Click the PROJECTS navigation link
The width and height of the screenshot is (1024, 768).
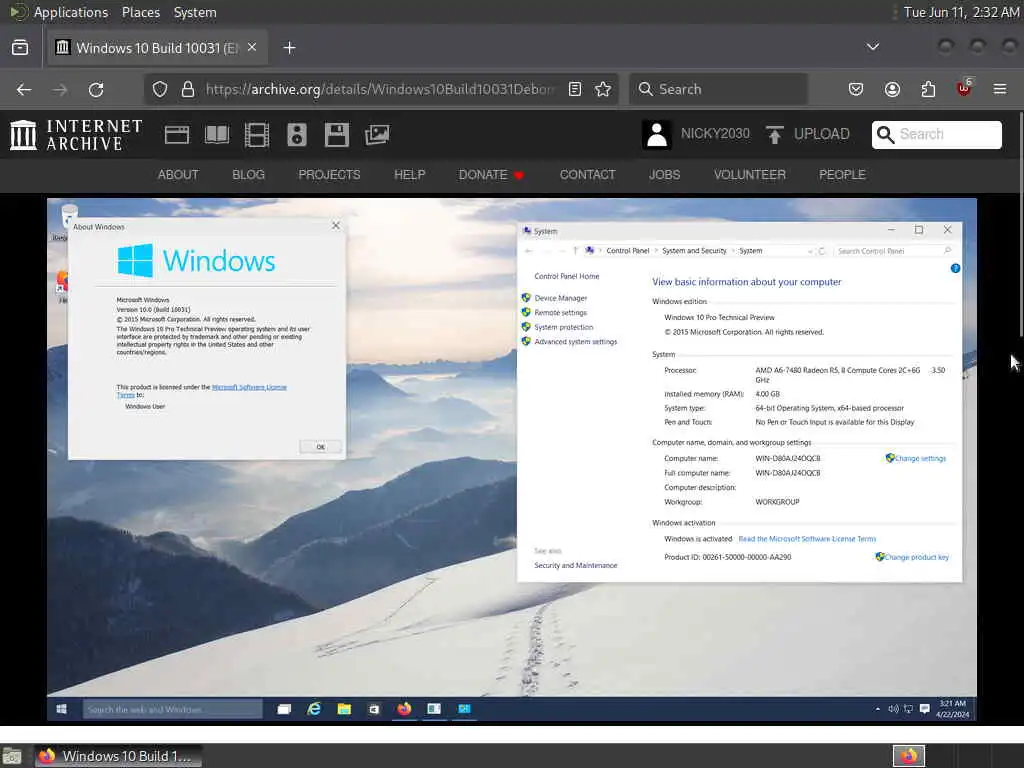(329, 174)
